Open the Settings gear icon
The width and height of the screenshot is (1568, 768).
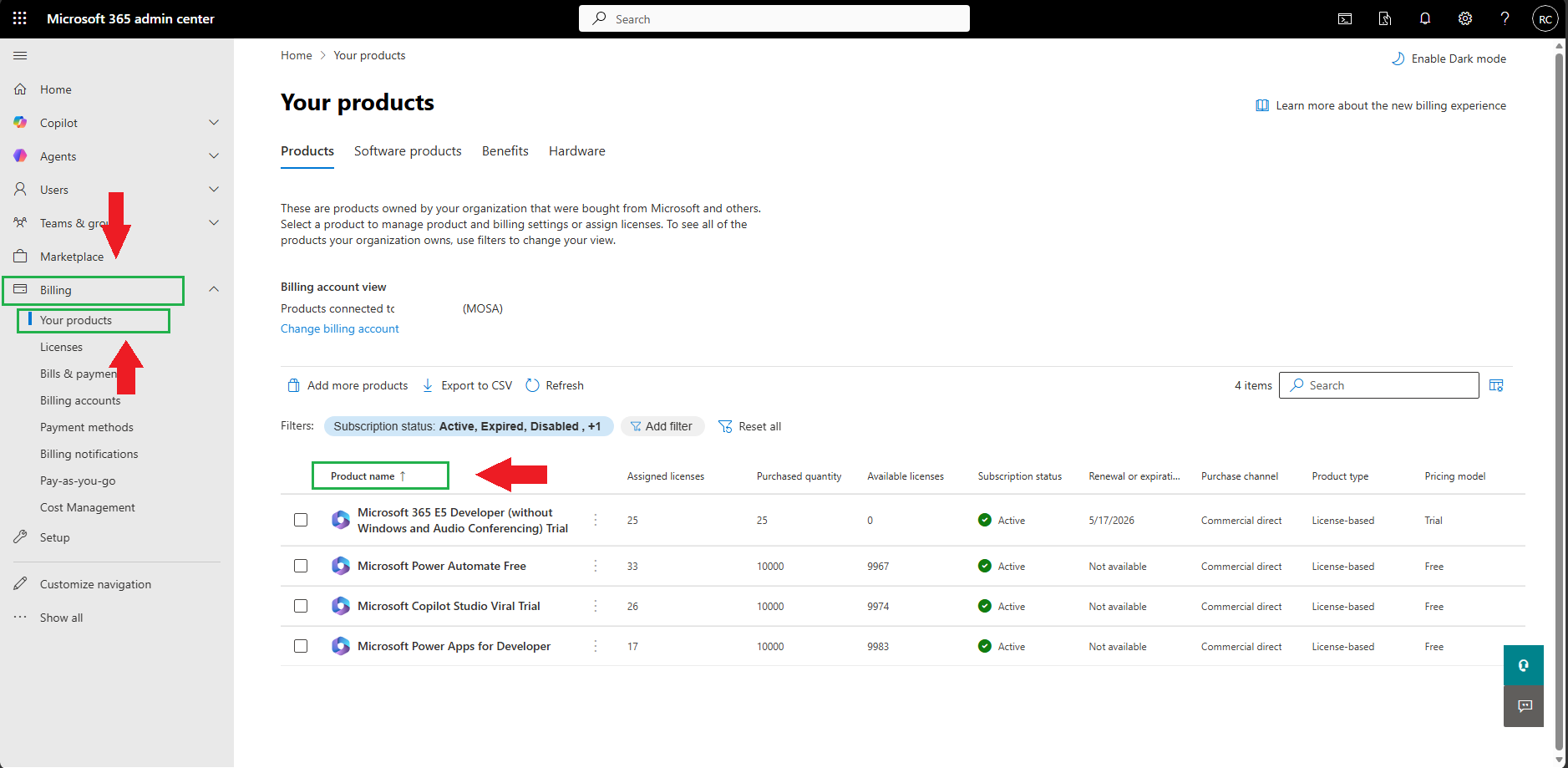coord(1465,18)
